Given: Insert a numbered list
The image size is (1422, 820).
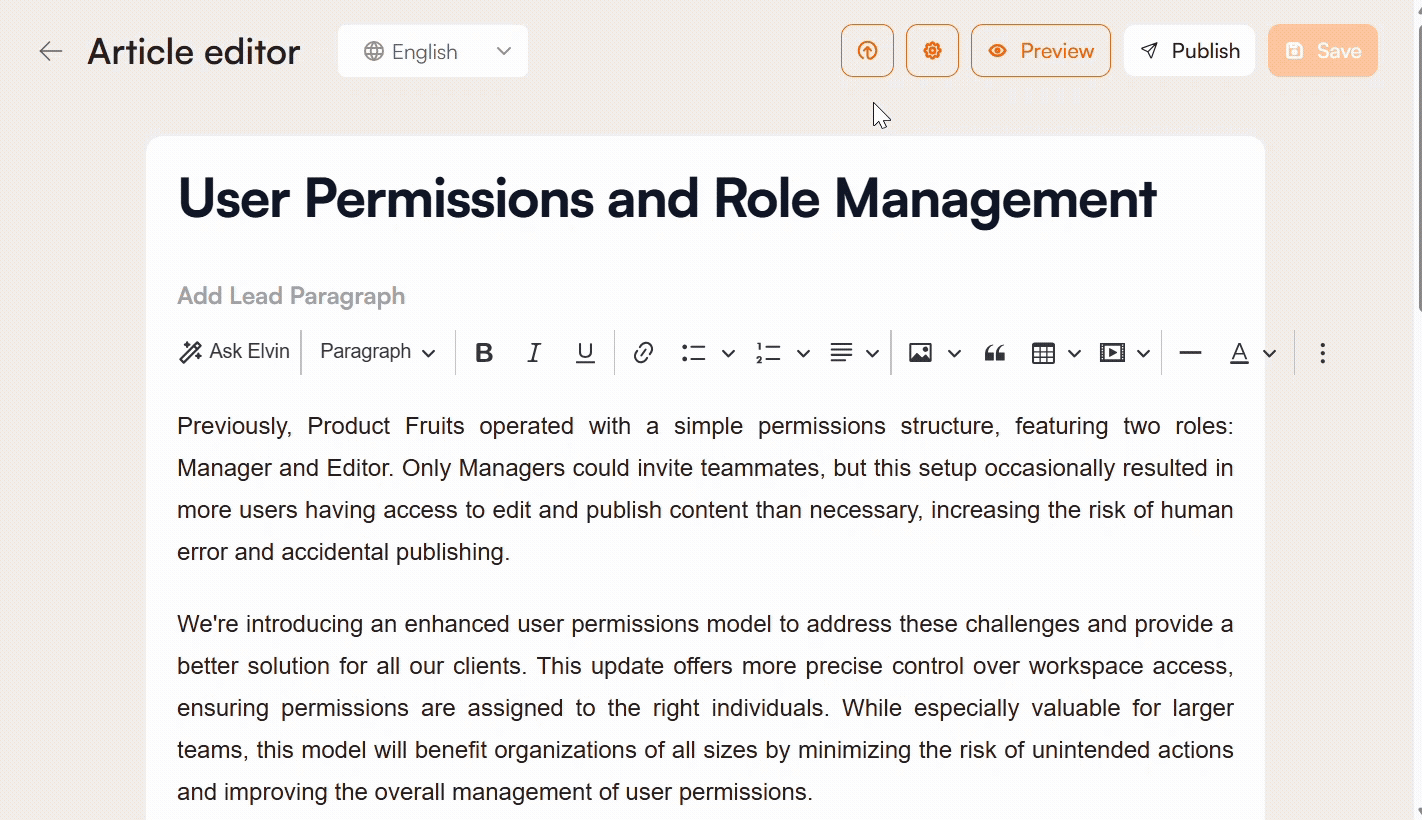Looking at the screenshot, I should click(768, 353).
